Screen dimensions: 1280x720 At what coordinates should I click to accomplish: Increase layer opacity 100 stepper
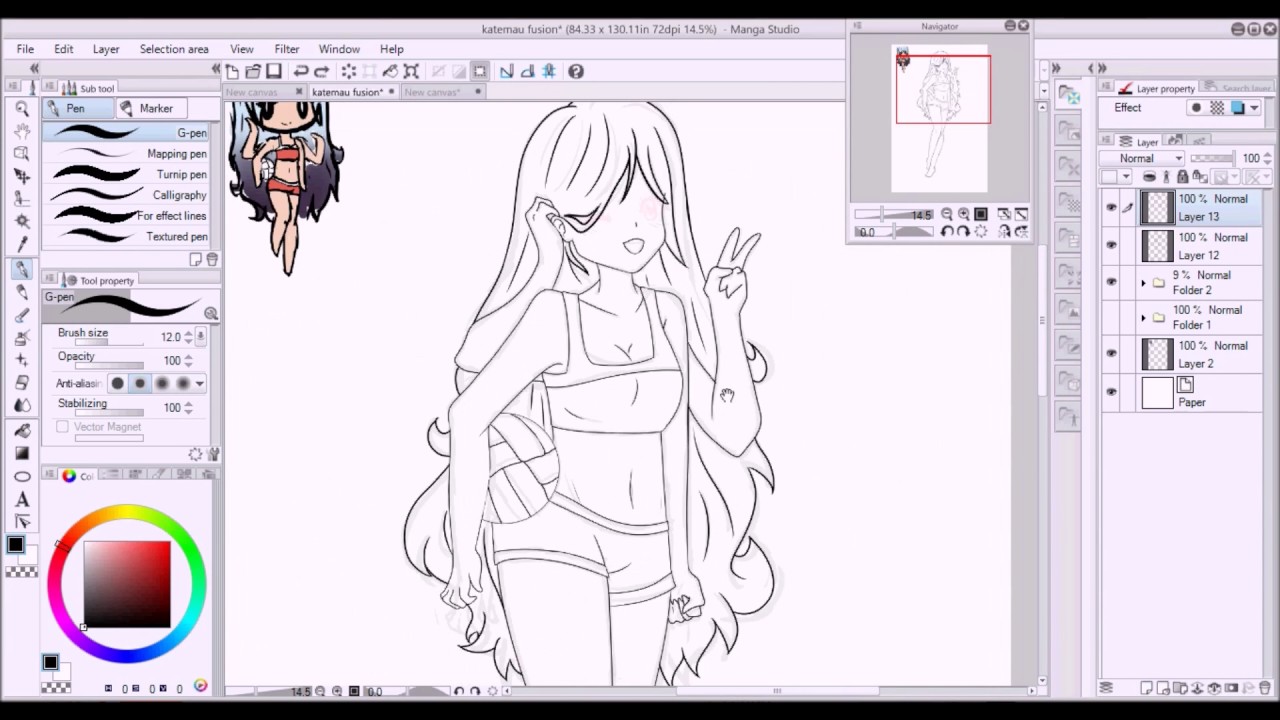coord(1268,154)
